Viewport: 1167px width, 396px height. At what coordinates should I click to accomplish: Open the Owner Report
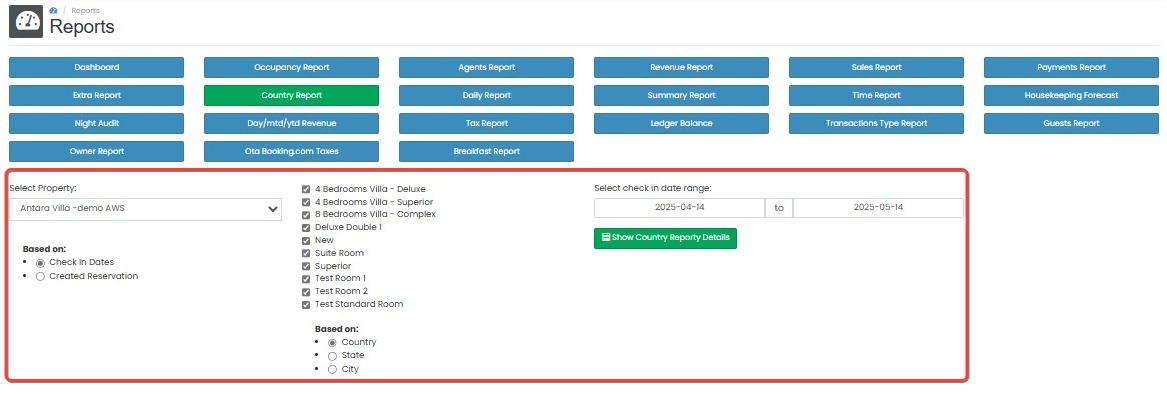click(x=96, y=151)
